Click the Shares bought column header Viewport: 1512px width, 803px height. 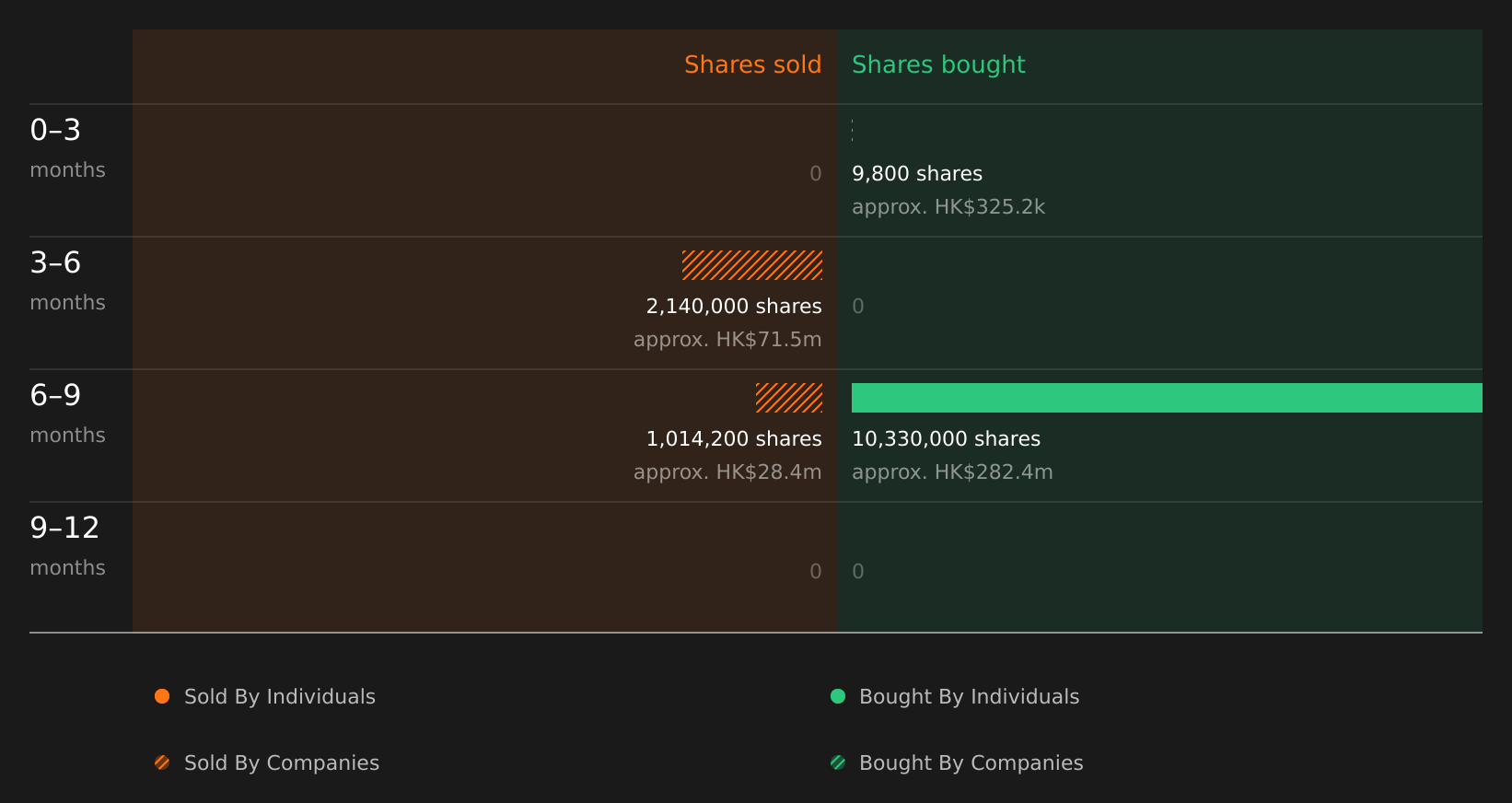point(938,64)
